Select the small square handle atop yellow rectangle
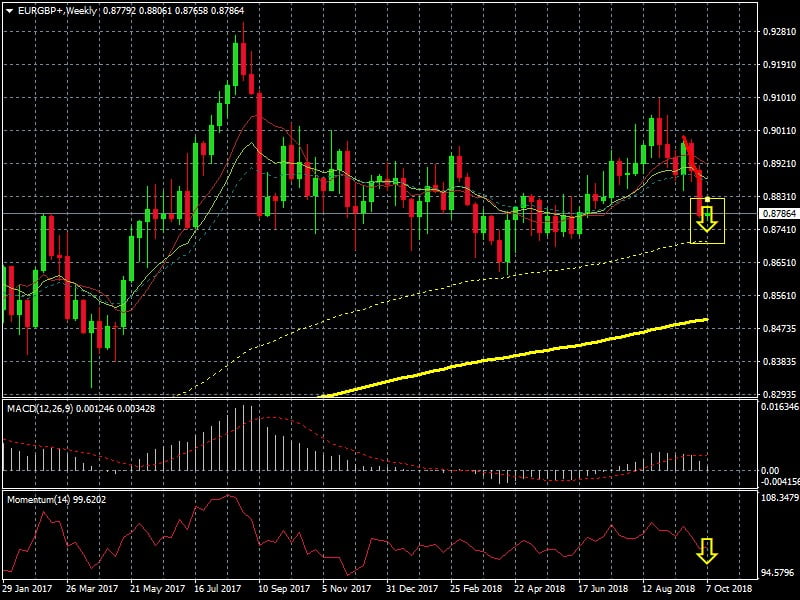 (707, 200)
